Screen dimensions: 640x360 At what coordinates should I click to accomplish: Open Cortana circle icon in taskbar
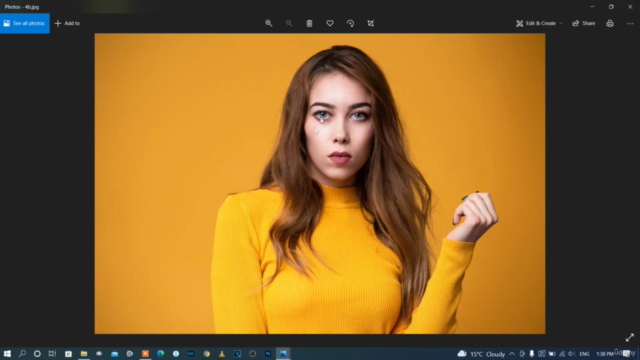pos(37,353)
